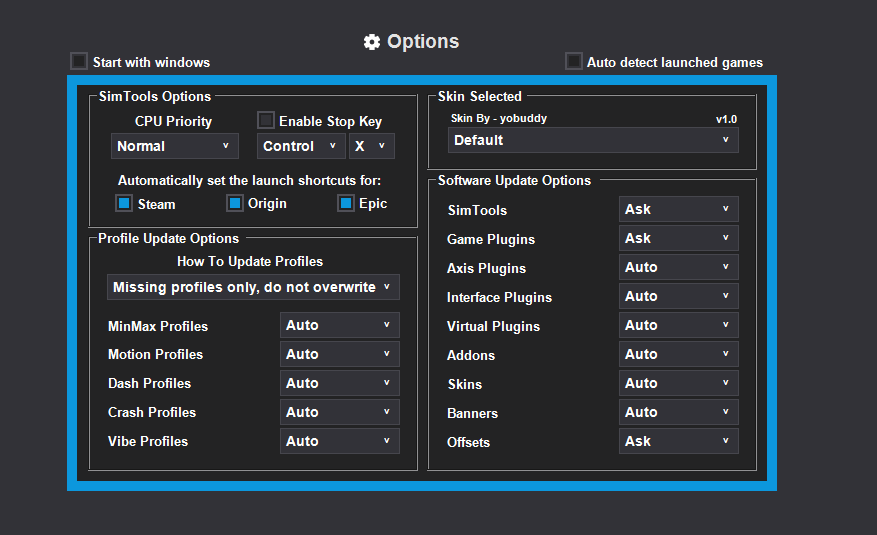Open the SimTools software update dropdown
The image size is (877, 535).
pyautogui.click(x=678, y=209)
